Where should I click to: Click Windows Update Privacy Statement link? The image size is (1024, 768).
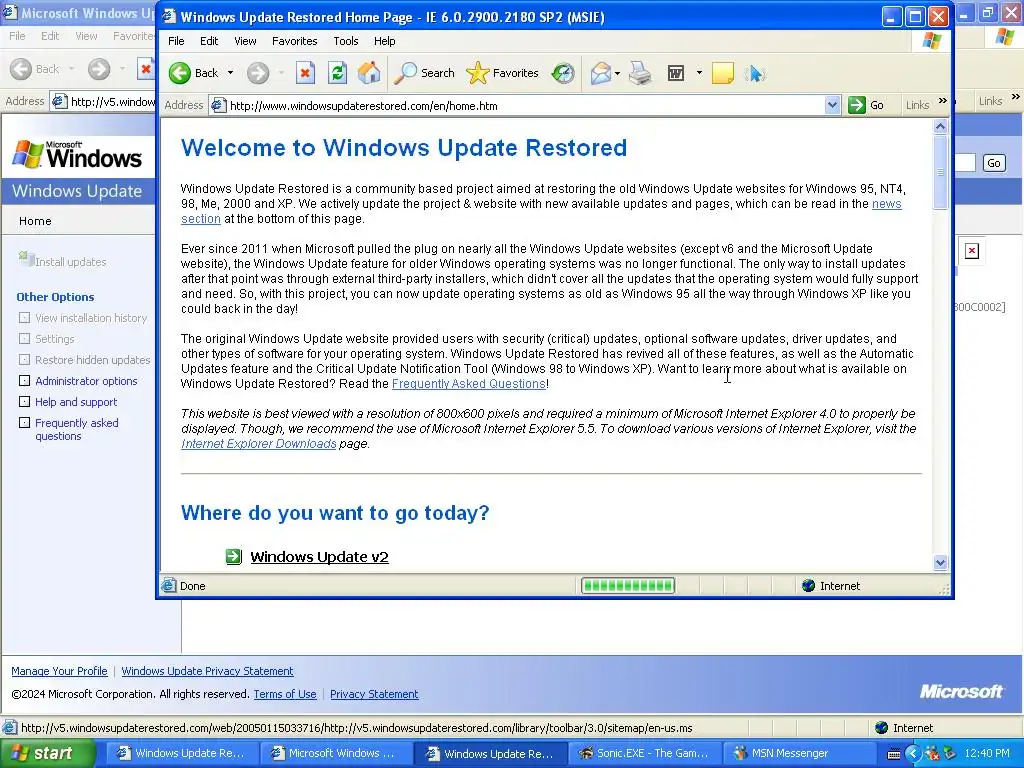coord(207,671)
